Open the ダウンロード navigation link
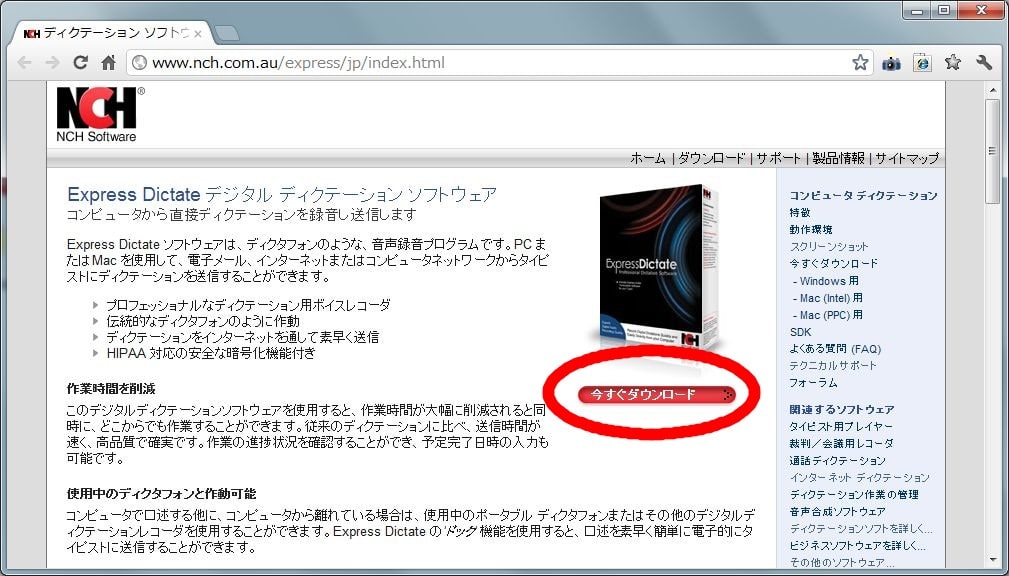The height and width of the screenshot is (576, 1009). (712, 158)
